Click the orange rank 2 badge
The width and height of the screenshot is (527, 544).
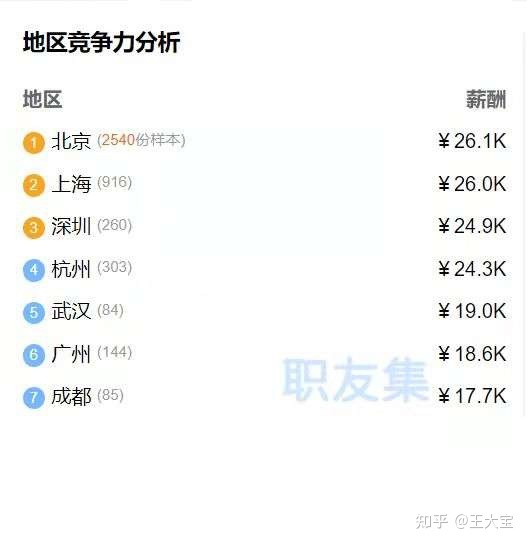[34, 185]
